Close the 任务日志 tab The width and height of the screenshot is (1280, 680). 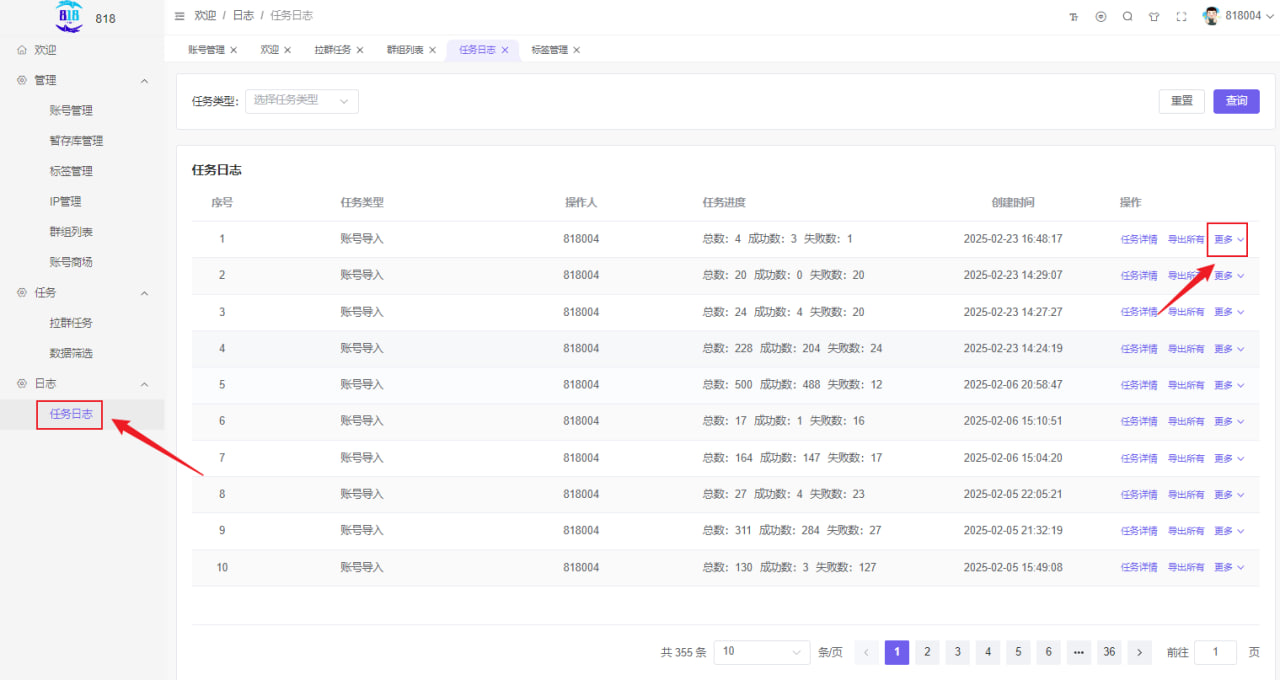coord(505,50)
